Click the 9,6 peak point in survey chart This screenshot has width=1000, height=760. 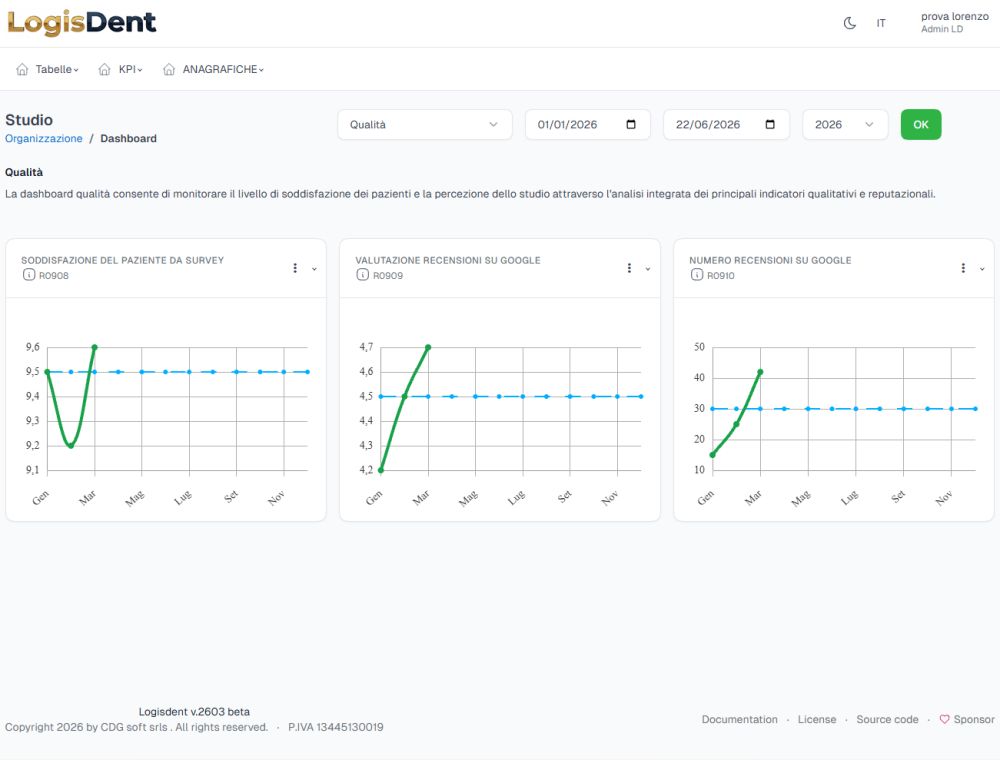click(94, 347)
